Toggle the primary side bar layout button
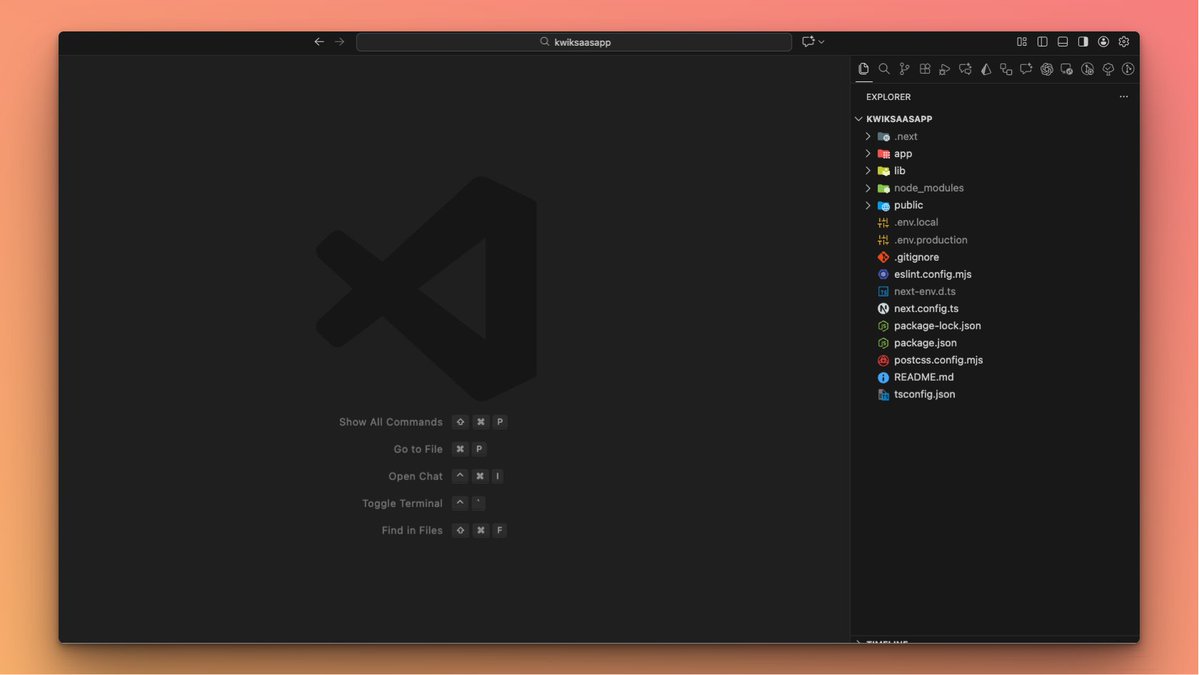The width and height of the screenshot is (1199, 675). (1042, 42)
